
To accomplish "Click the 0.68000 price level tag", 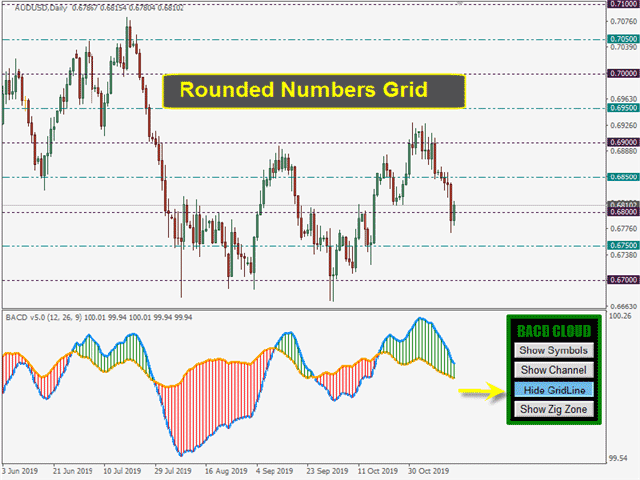I will (x=623, y=212).
